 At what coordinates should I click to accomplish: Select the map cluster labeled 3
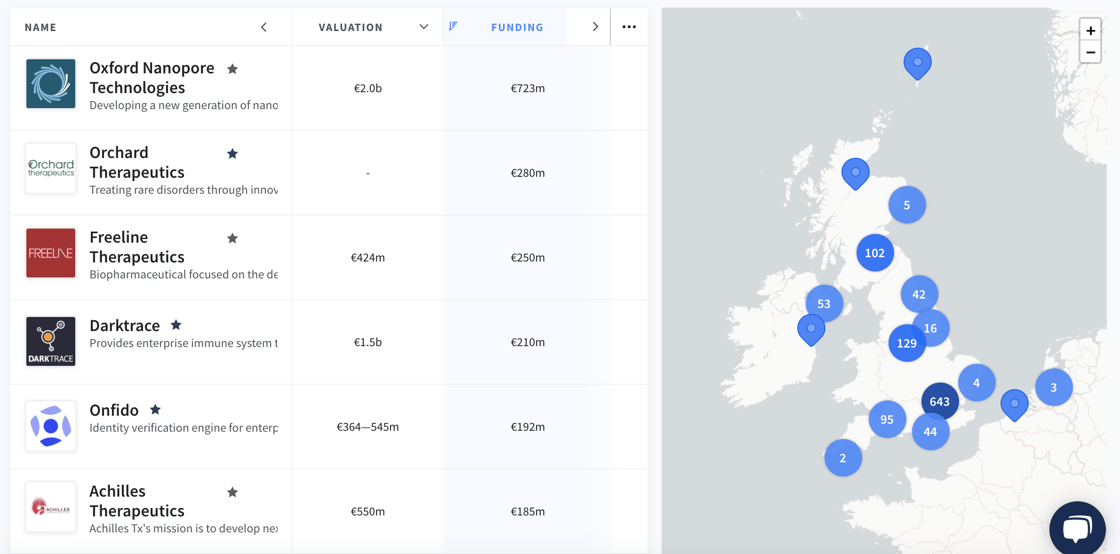[x=1054, y=388]
